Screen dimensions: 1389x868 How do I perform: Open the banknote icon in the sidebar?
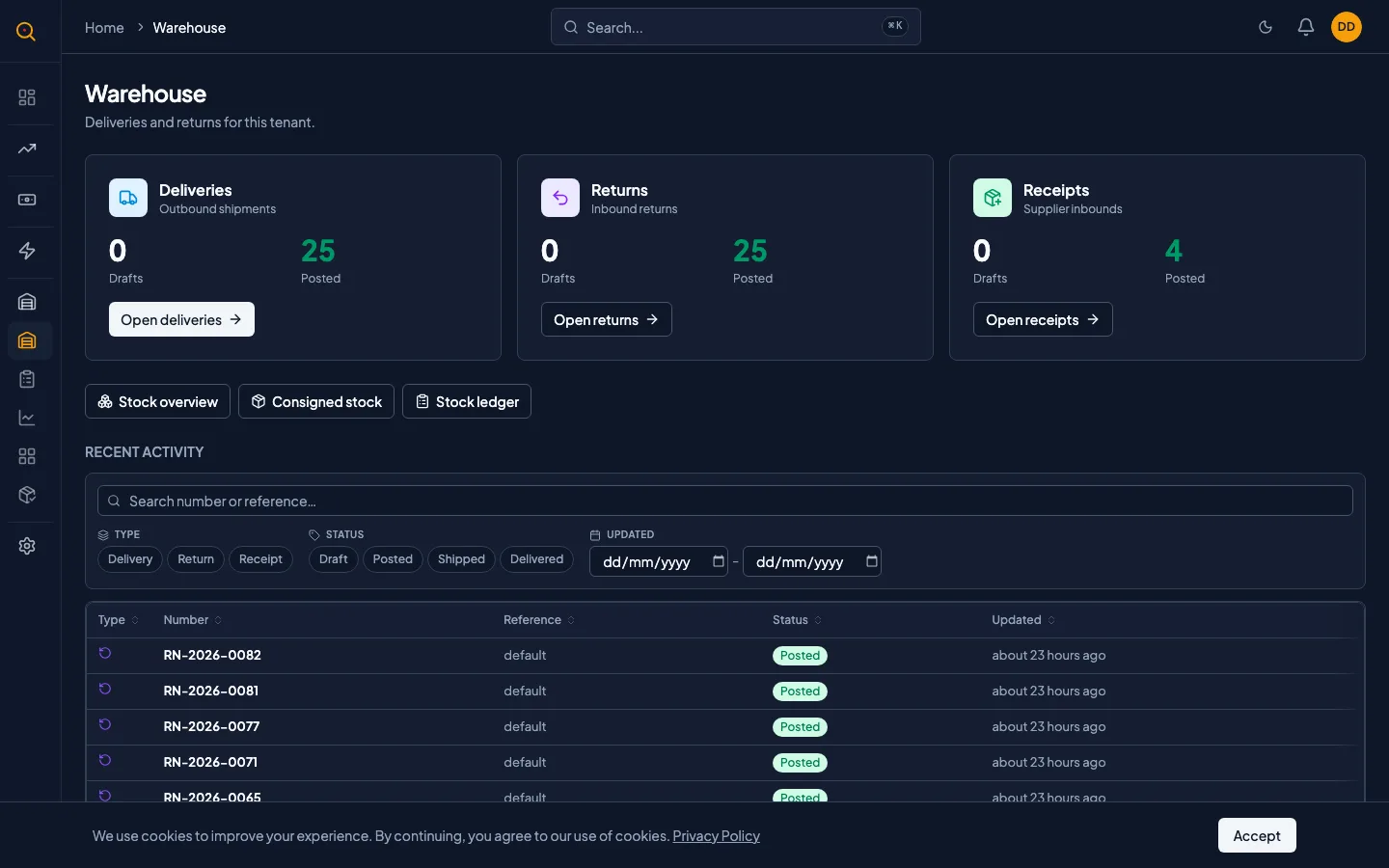[27, 200]
